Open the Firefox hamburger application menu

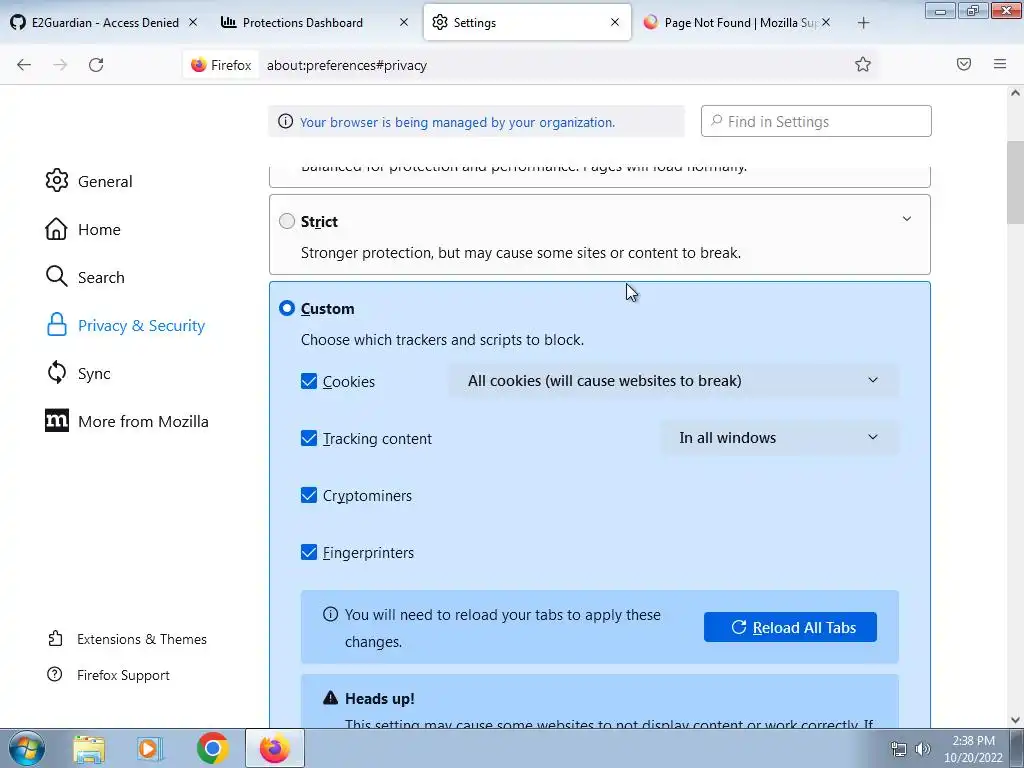1000,64
